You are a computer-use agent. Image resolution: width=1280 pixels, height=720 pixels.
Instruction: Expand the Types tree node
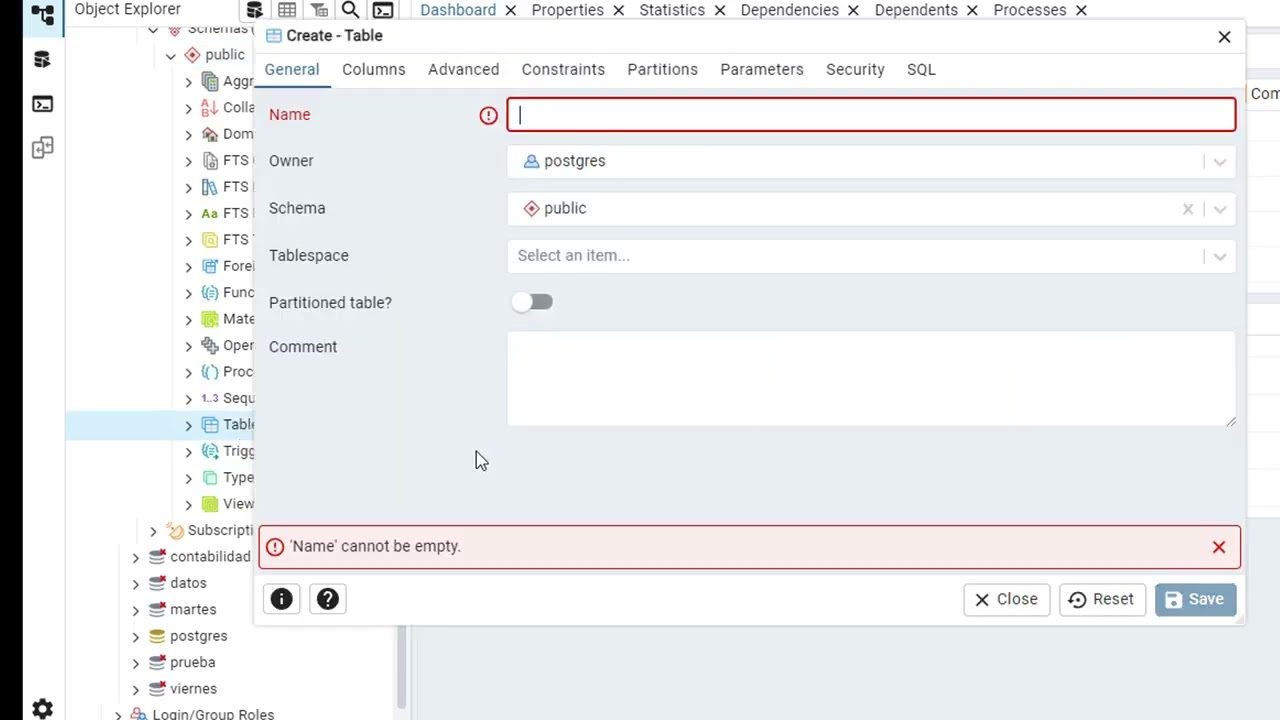click(189, 478)
